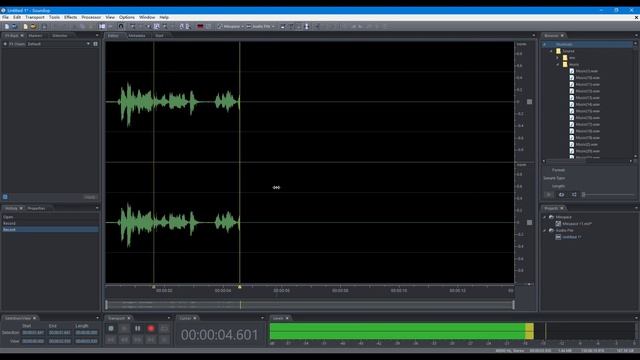Click the magnifier zoom selection toolbar icon
Image resolution: width=640 pixels, height=360 pixels.
pos(157,27)
